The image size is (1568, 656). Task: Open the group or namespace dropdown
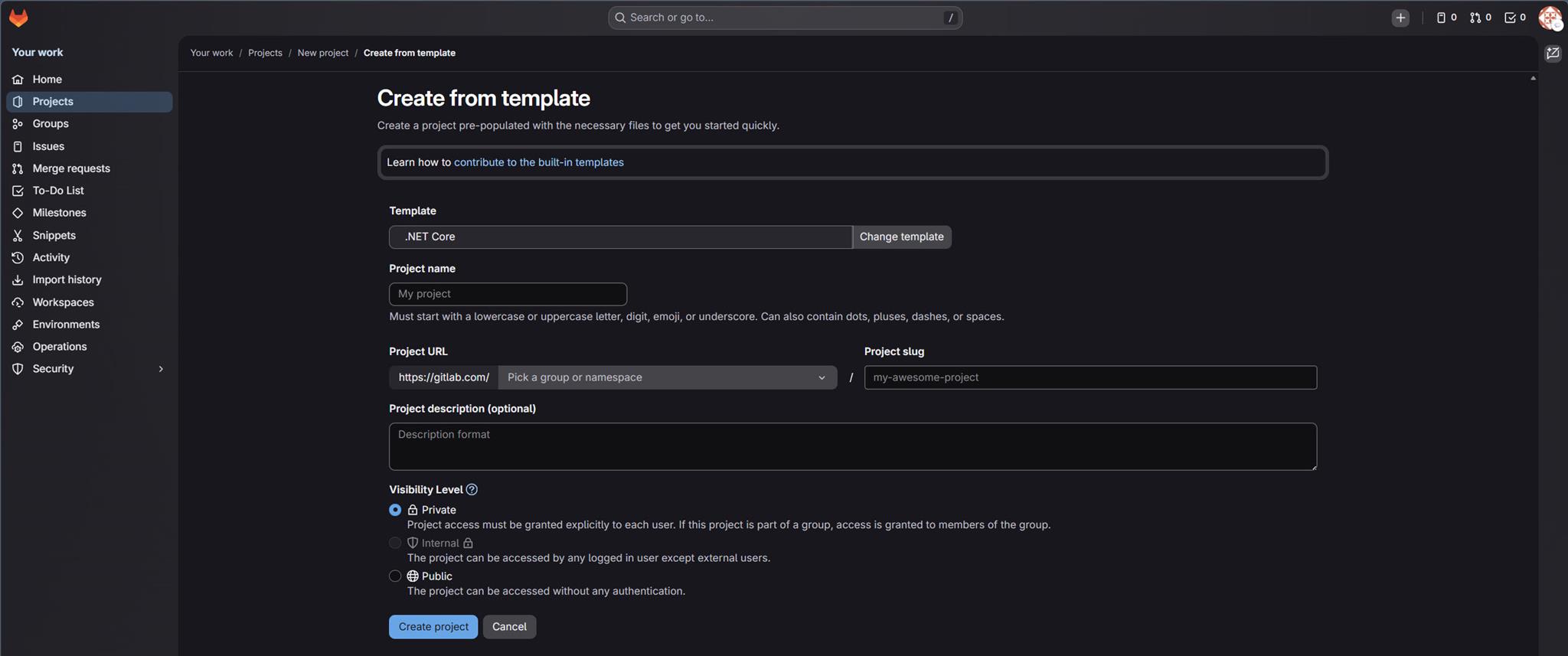667,377
